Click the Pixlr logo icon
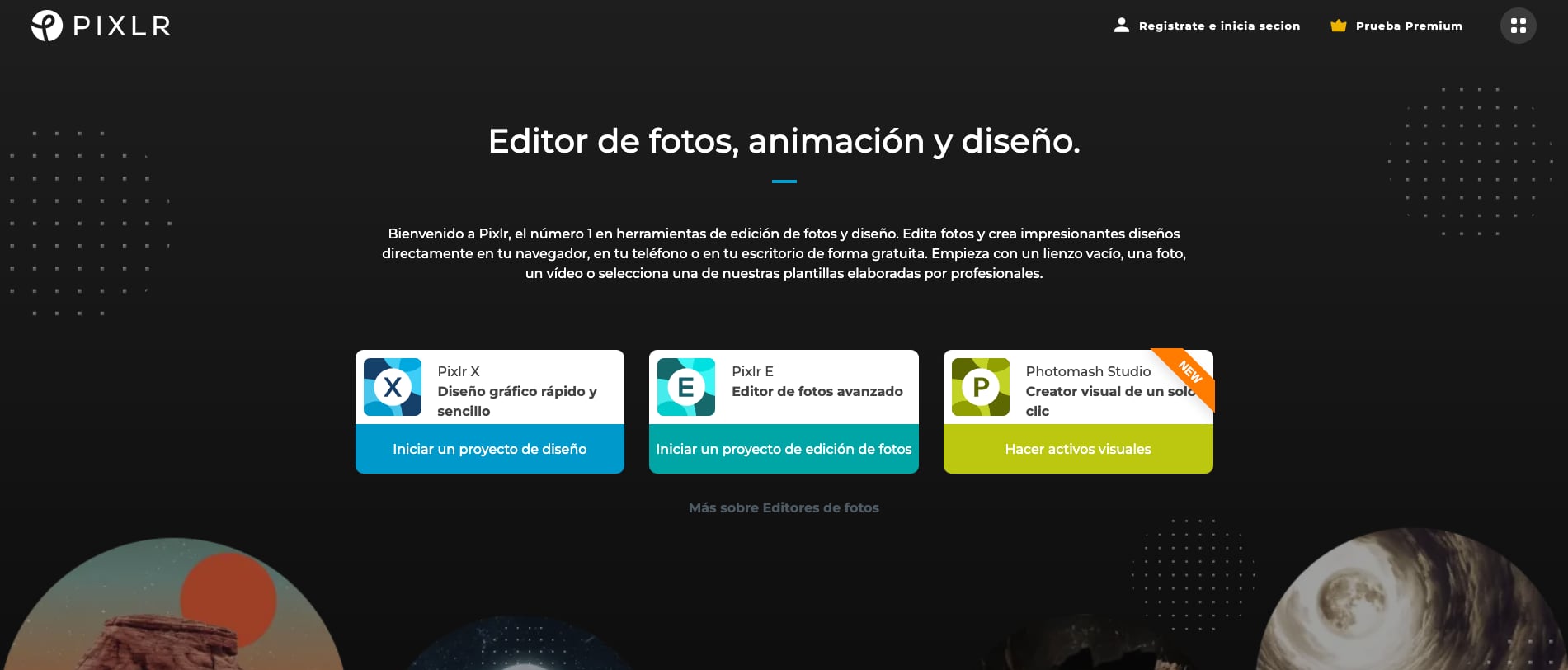This screenshot has height=670, width=1568. click(x=47, y=26)
